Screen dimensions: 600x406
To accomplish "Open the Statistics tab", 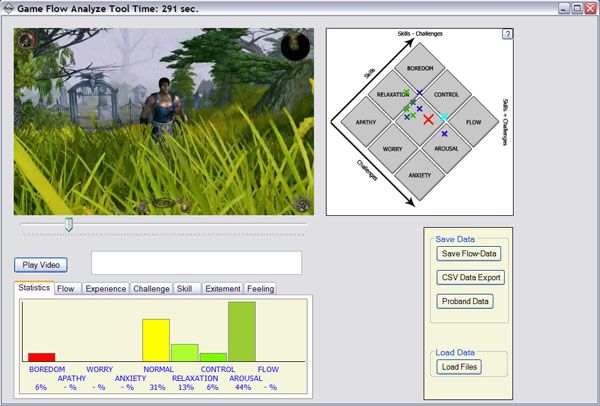I will 34,288.
